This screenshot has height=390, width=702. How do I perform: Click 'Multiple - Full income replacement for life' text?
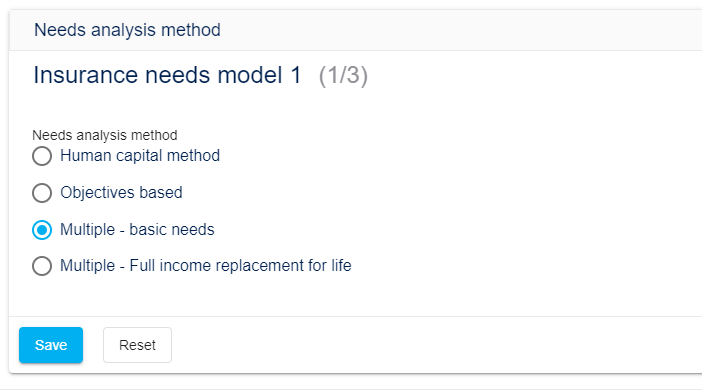tap(206, 266)
